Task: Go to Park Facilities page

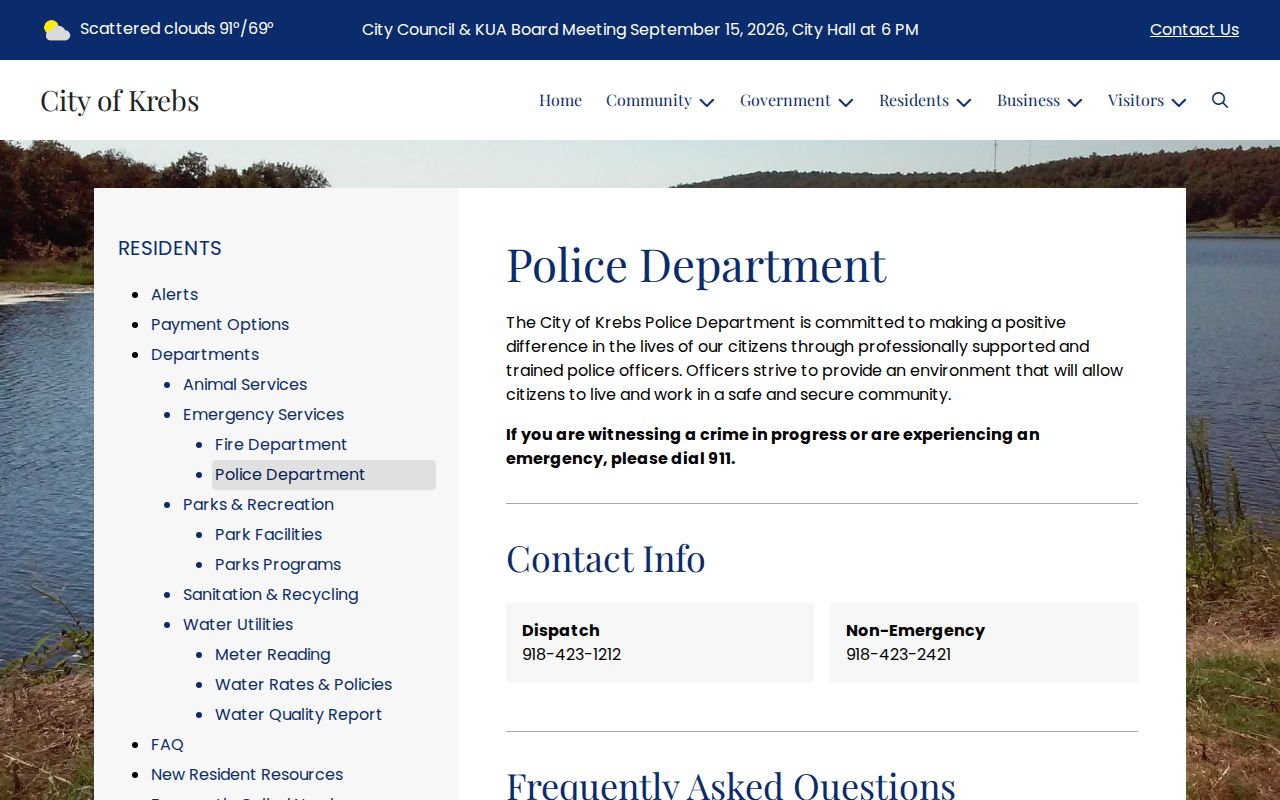Action: click(269, 534)
